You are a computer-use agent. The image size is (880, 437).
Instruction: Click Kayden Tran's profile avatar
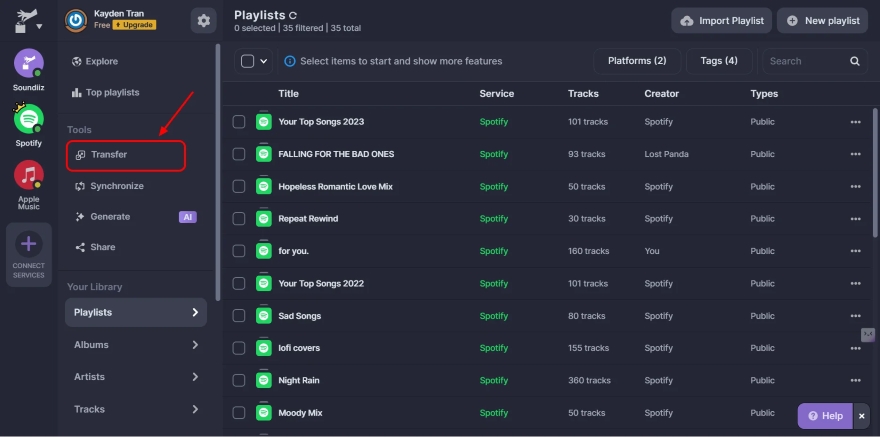(x=76, y=21)
